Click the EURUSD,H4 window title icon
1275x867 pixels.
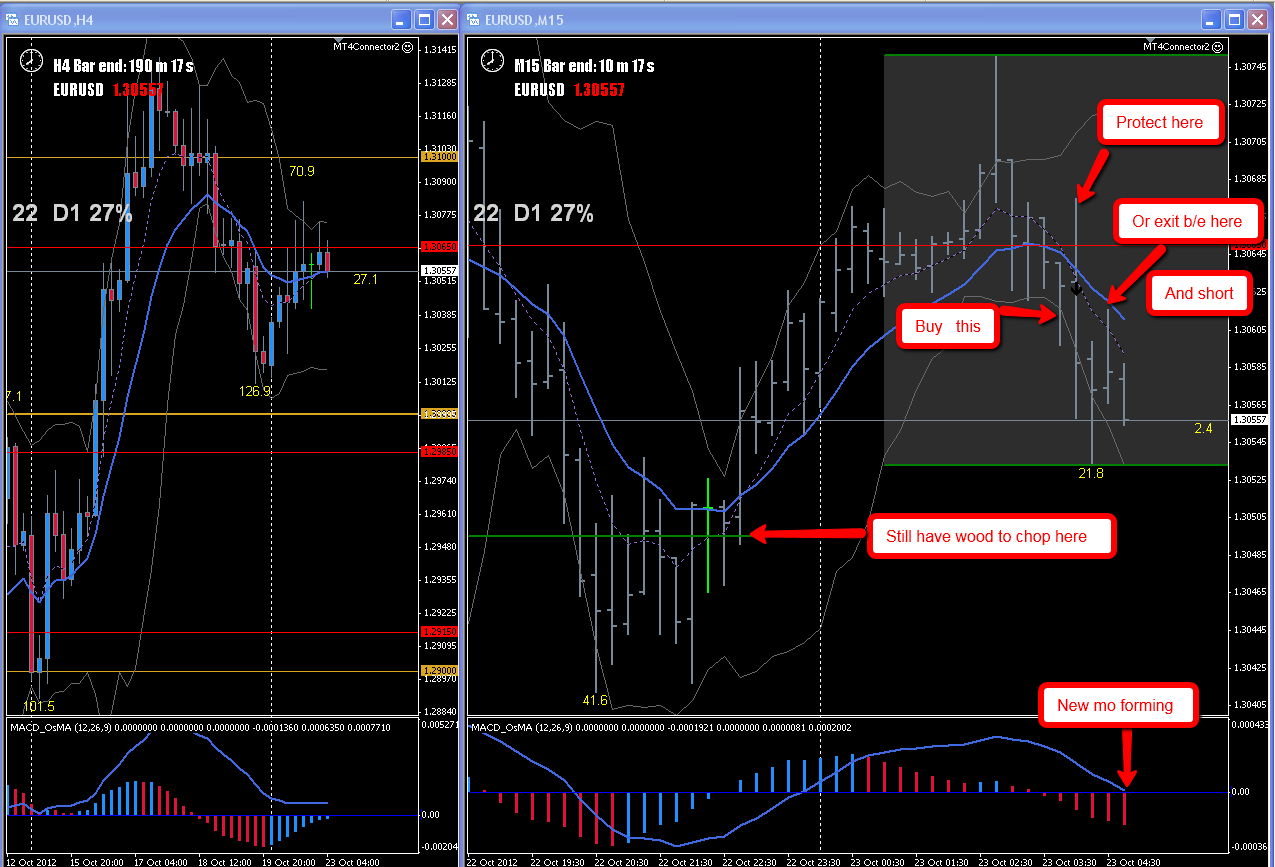(x=13, y=19)
